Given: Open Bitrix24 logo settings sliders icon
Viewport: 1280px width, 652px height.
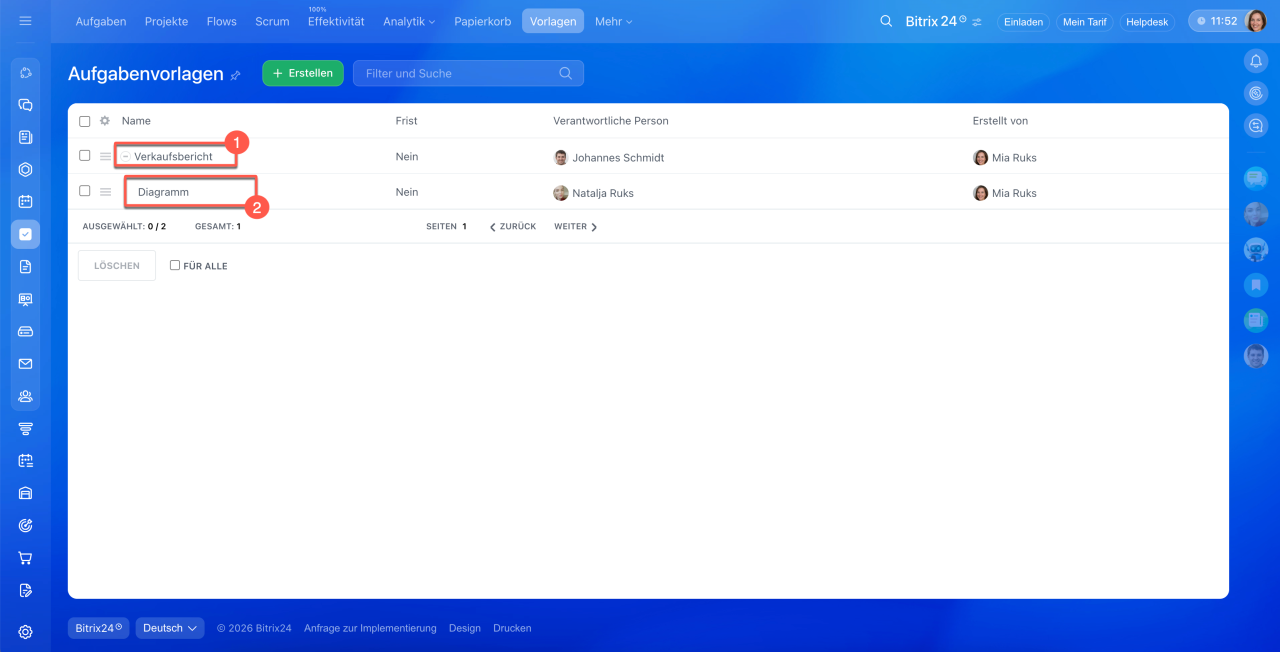Looking at the screenshot, I should click(977, 22).
